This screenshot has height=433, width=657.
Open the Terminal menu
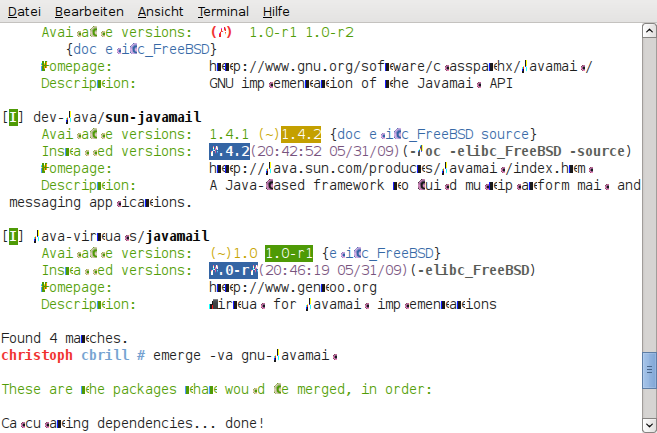point(223,11)
